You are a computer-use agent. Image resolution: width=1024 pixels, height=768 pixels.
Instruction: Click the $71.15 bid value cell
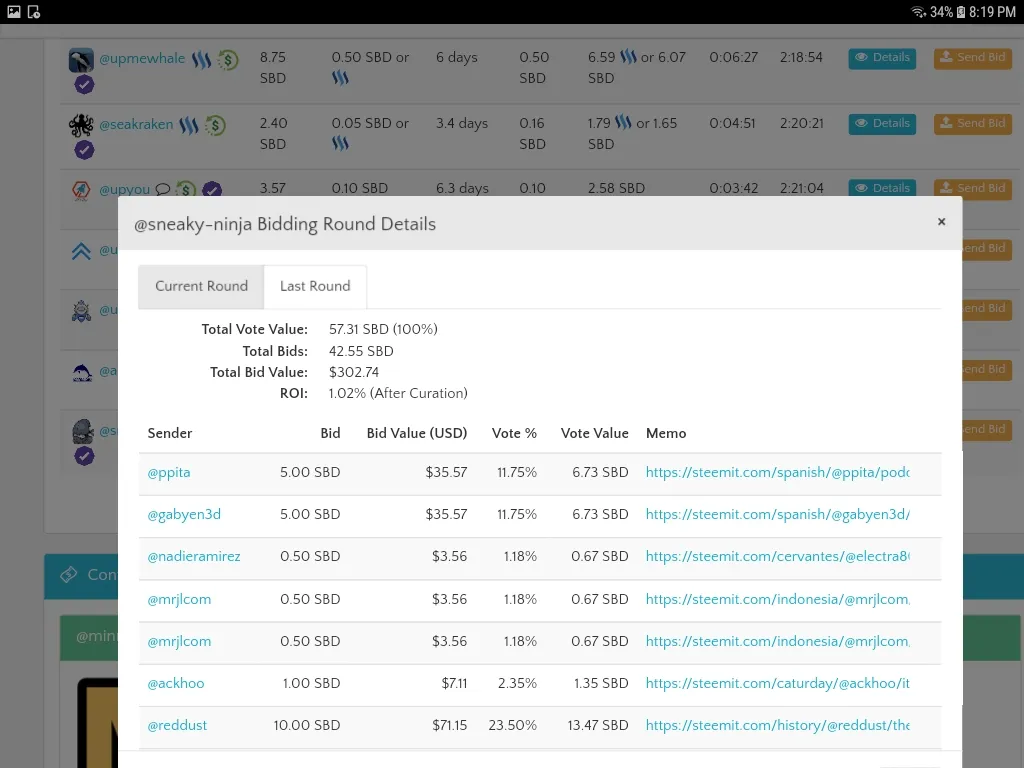[449, 725]
